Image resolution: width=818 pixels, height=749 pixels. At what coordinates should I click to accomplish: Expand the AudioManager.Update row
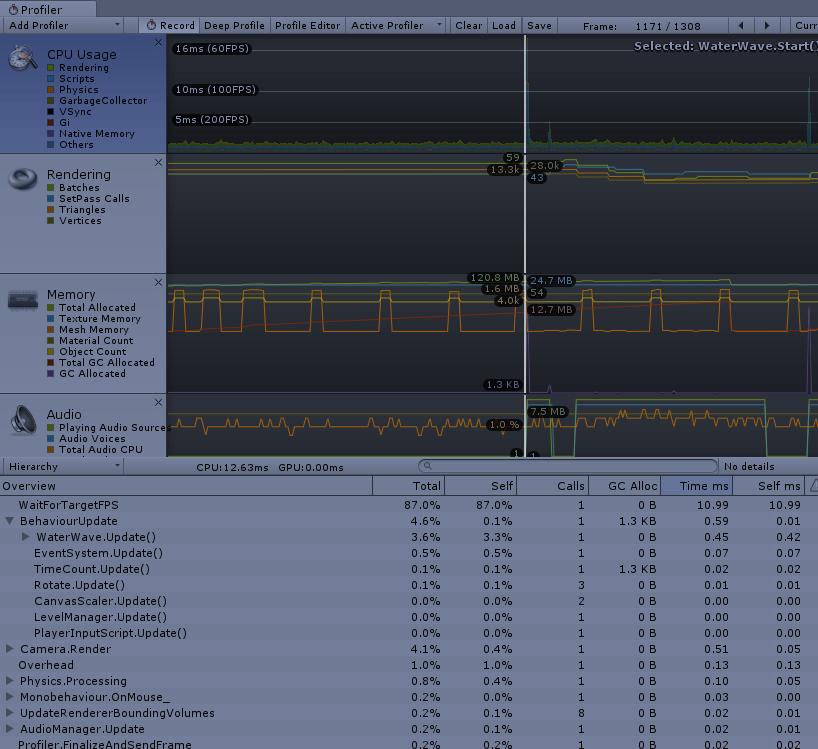point(9,729)
